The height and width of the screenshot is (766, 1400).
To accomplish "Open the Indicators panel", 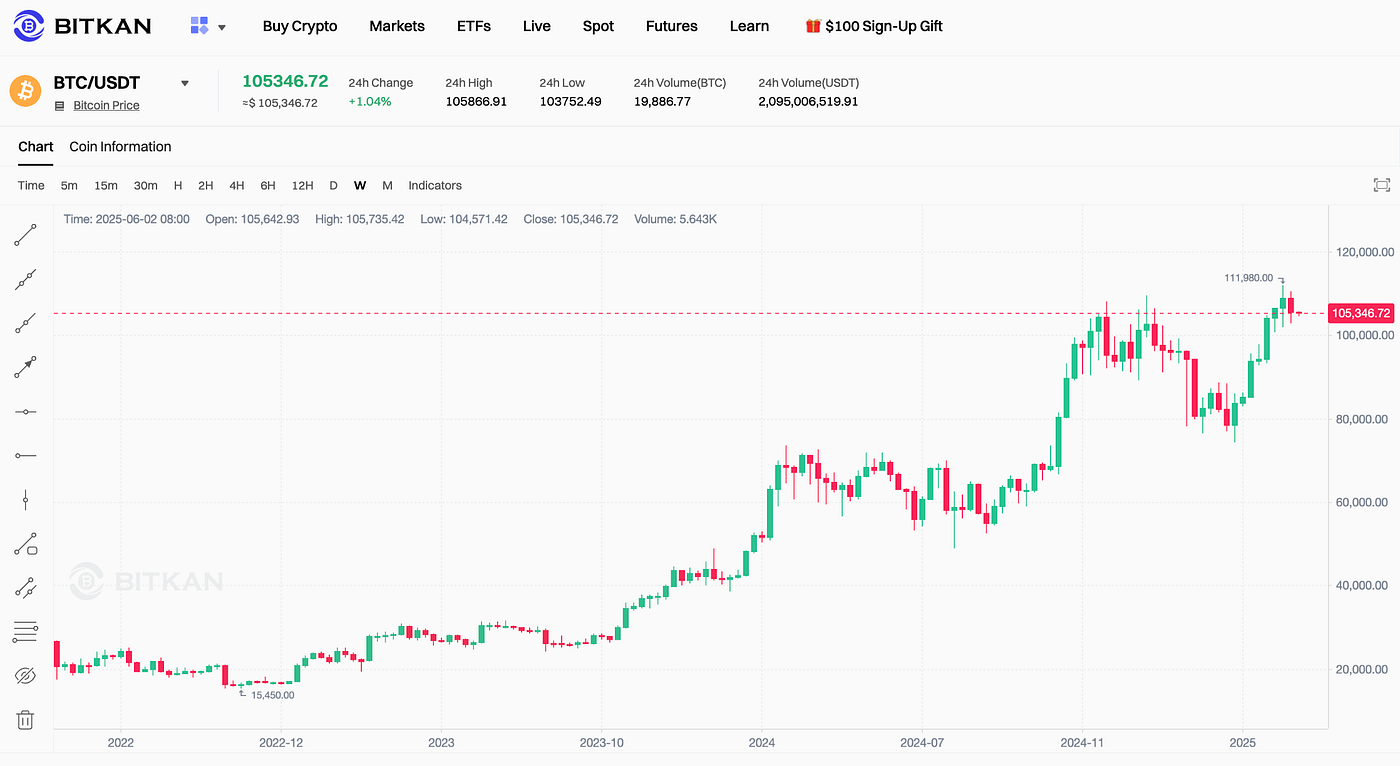I will coord(435,185).
